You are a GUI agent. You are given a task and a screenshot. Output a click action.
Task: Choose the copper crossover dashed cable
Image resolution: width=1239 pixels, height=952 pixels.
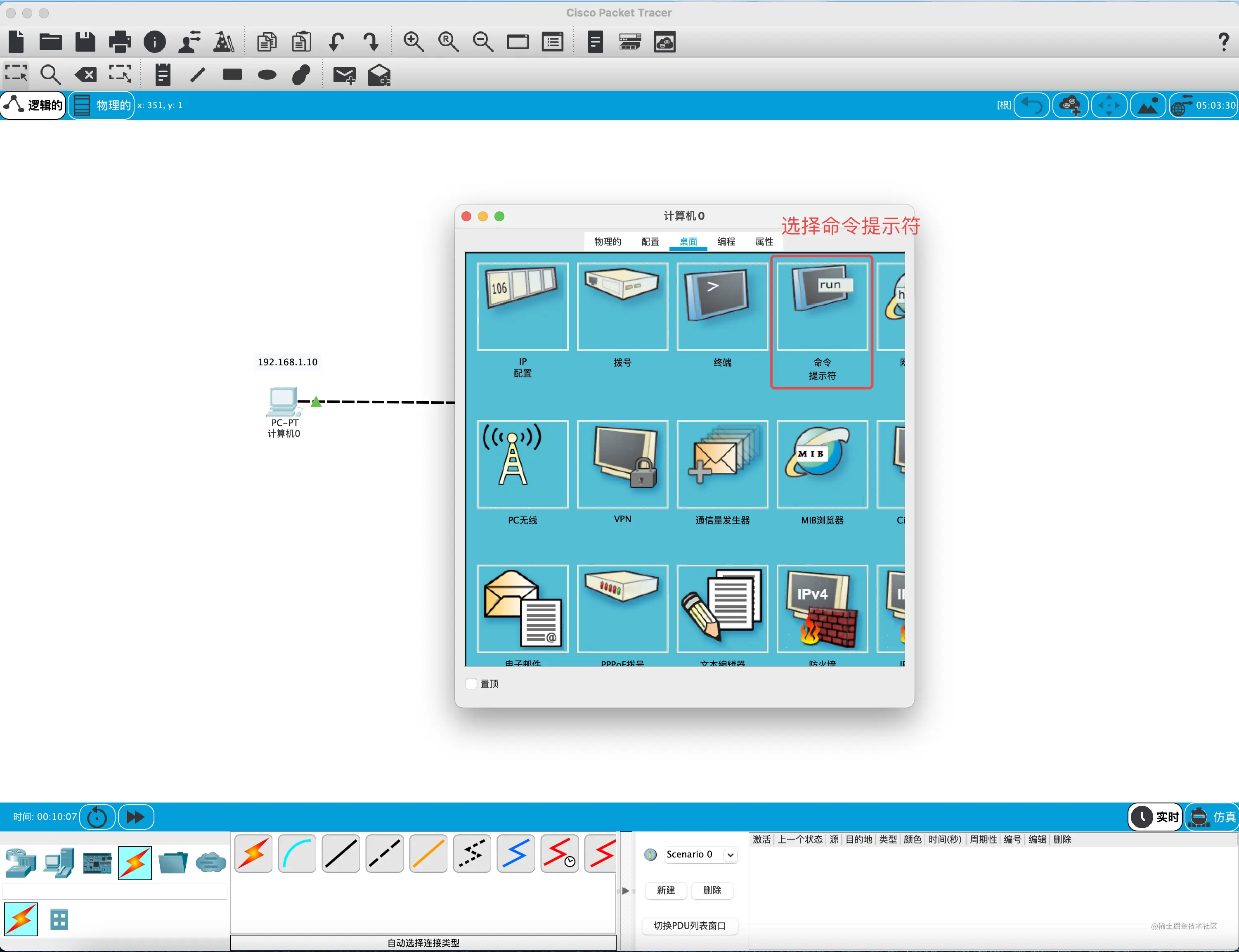coord(384,853)
